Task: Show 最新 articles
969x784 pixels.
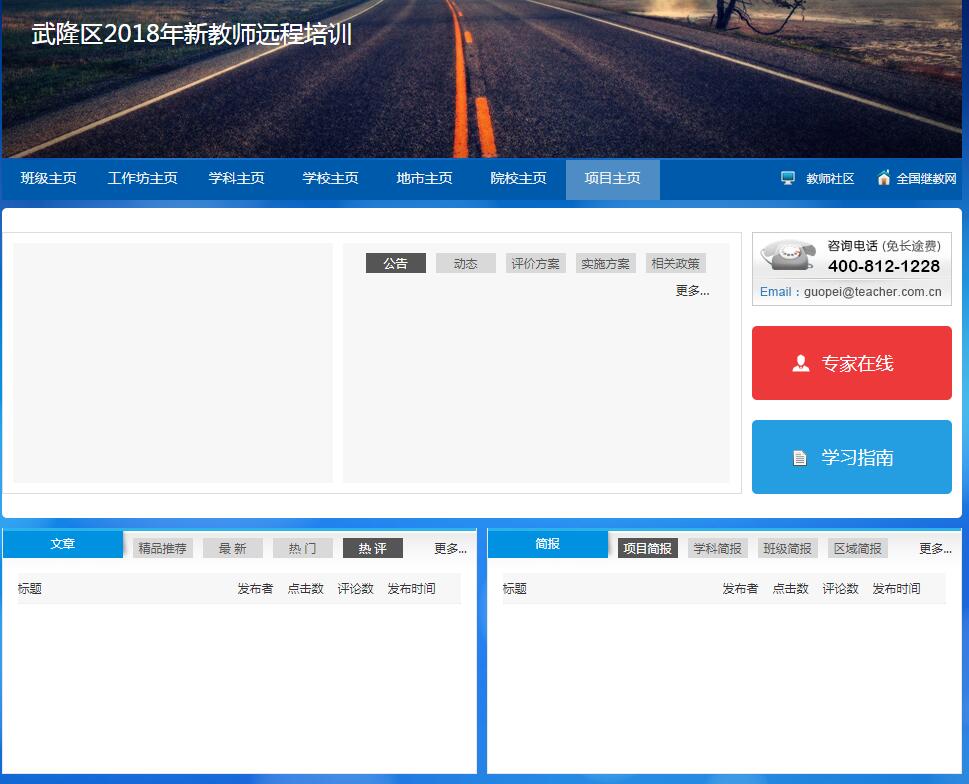Action: coord(232,548)
